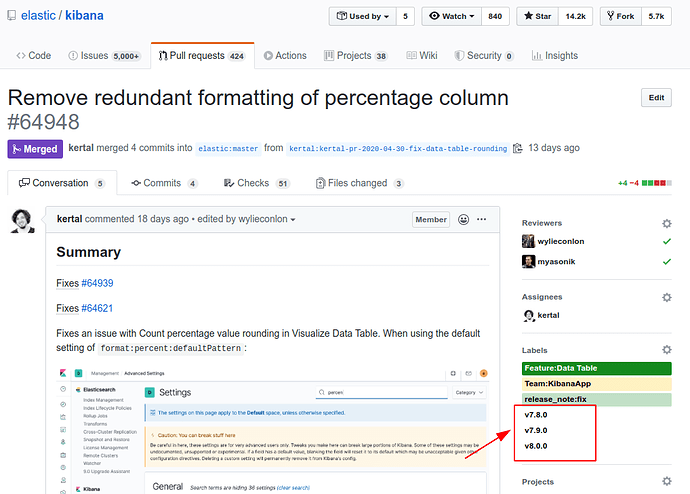Switch to the Issues tab
Screen dimensions: 690x494
tap(104, 56)
